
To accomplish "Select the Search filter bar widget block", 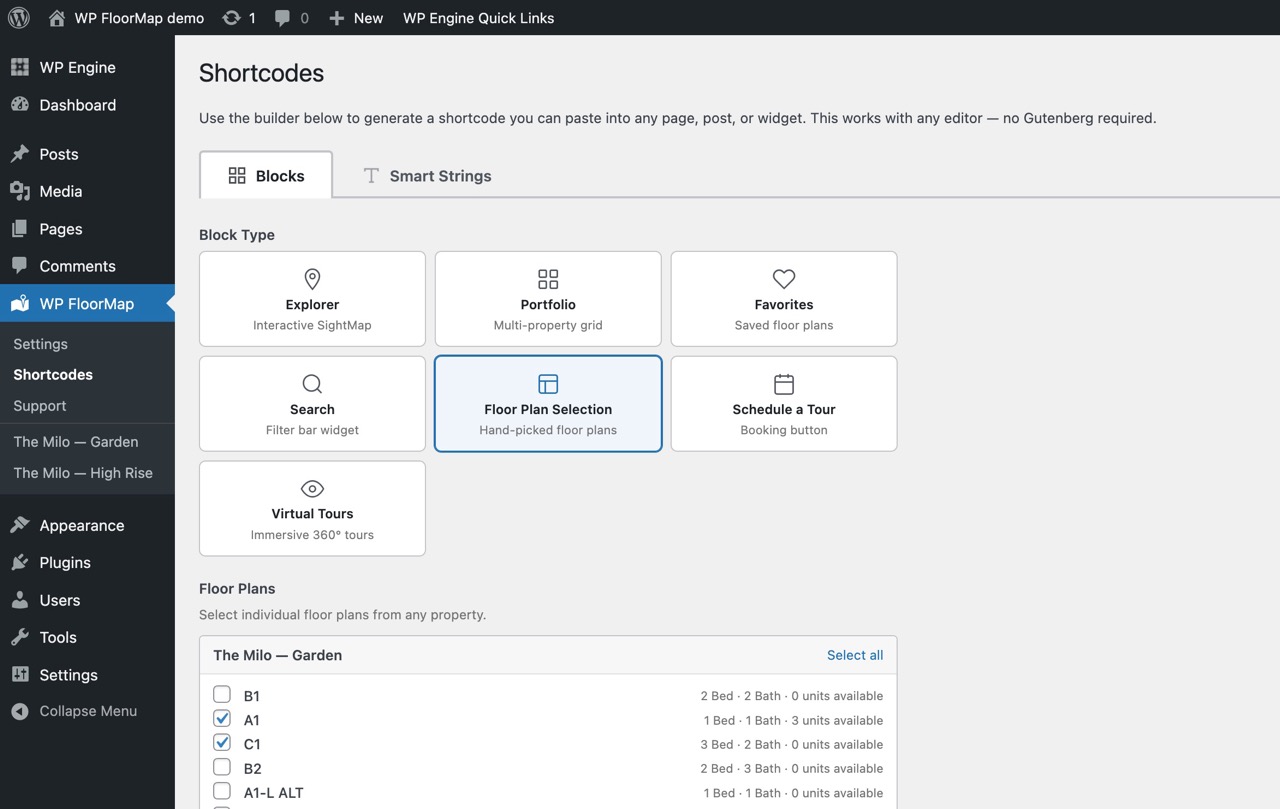I will tap(312, 403).
